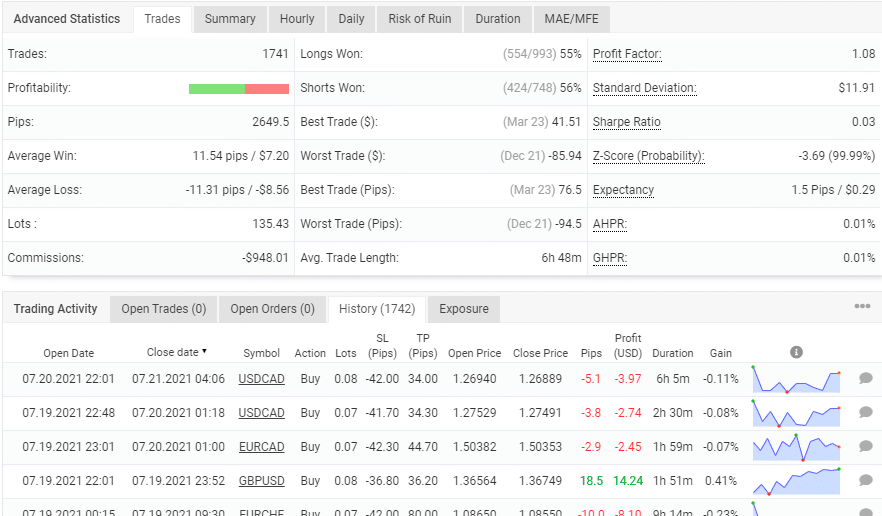Open the mini chart of the first USDCAD trade
The image size is (882, 516).
pos(796,379)
